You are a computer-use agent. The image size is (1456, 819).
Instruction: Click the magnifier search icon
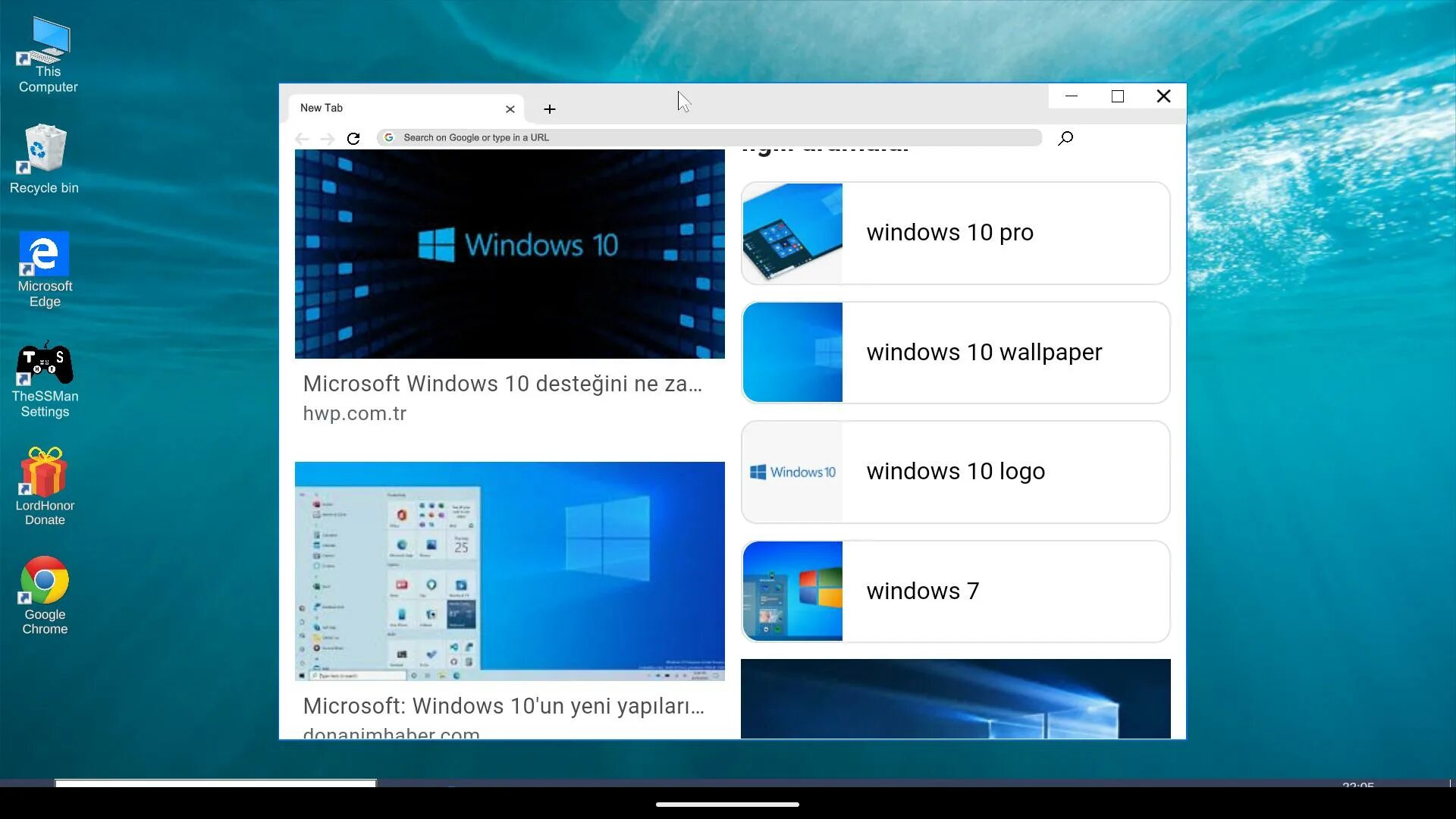1065,138
